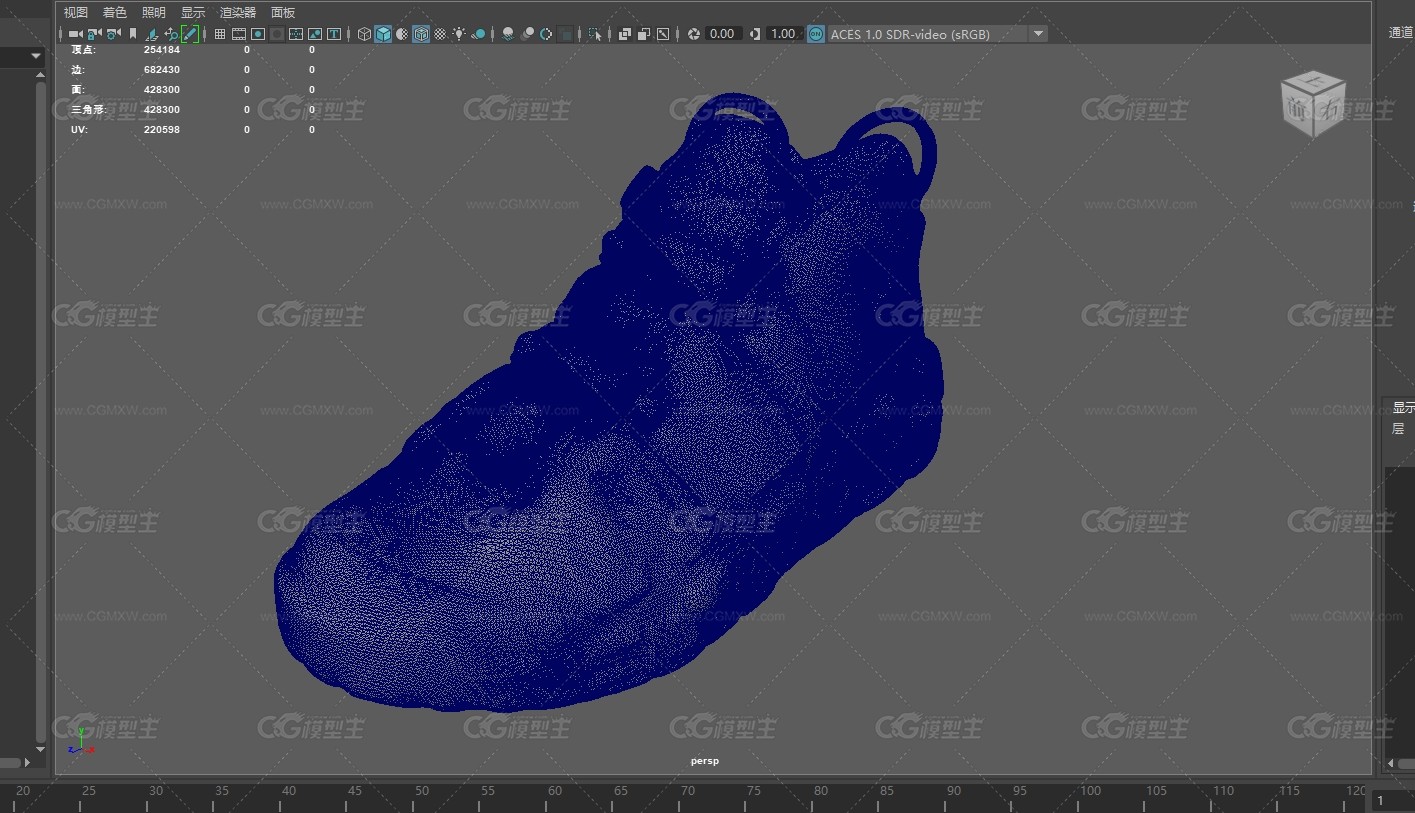Switch to Wireframe display mode

point(364,34)
